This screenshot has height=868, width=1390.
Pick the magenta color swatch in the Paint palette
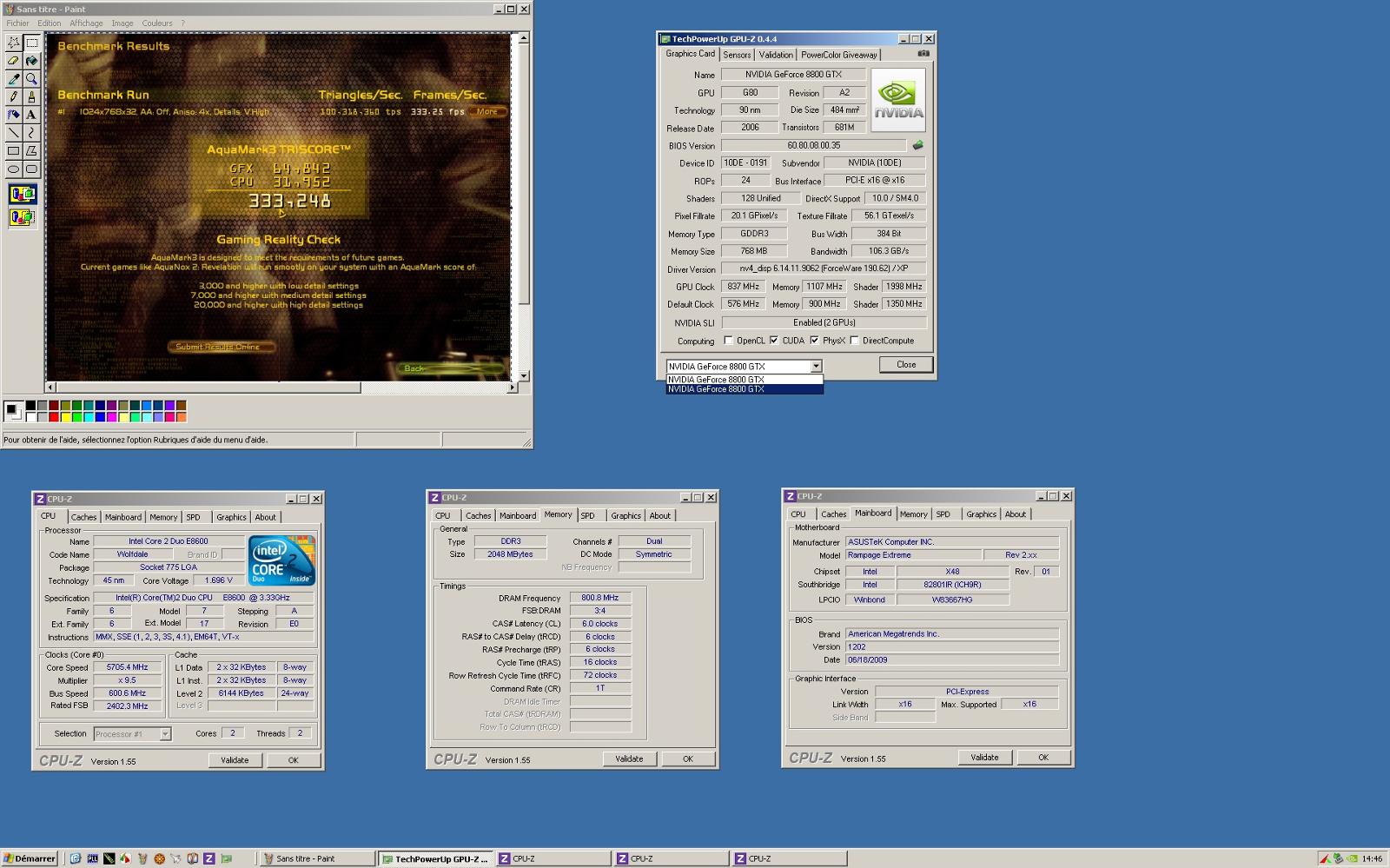(x=111, y=417)
